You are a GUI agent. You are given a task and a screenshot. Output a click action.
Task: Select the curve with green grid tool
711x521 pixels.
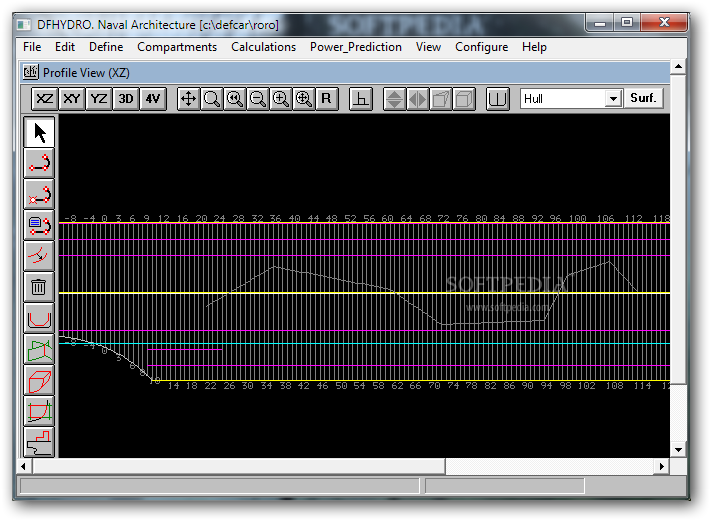click(39, 411)
